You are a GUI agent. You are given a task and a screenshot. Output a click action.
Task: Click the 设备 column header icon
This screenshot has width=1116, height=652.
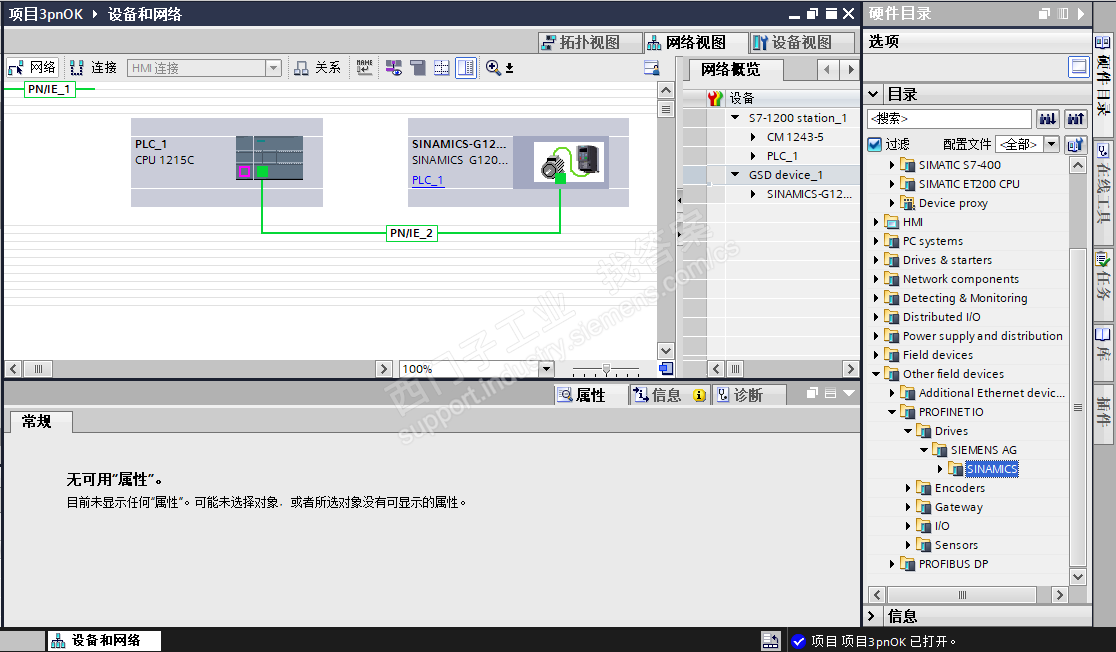[x=715, y=98]
